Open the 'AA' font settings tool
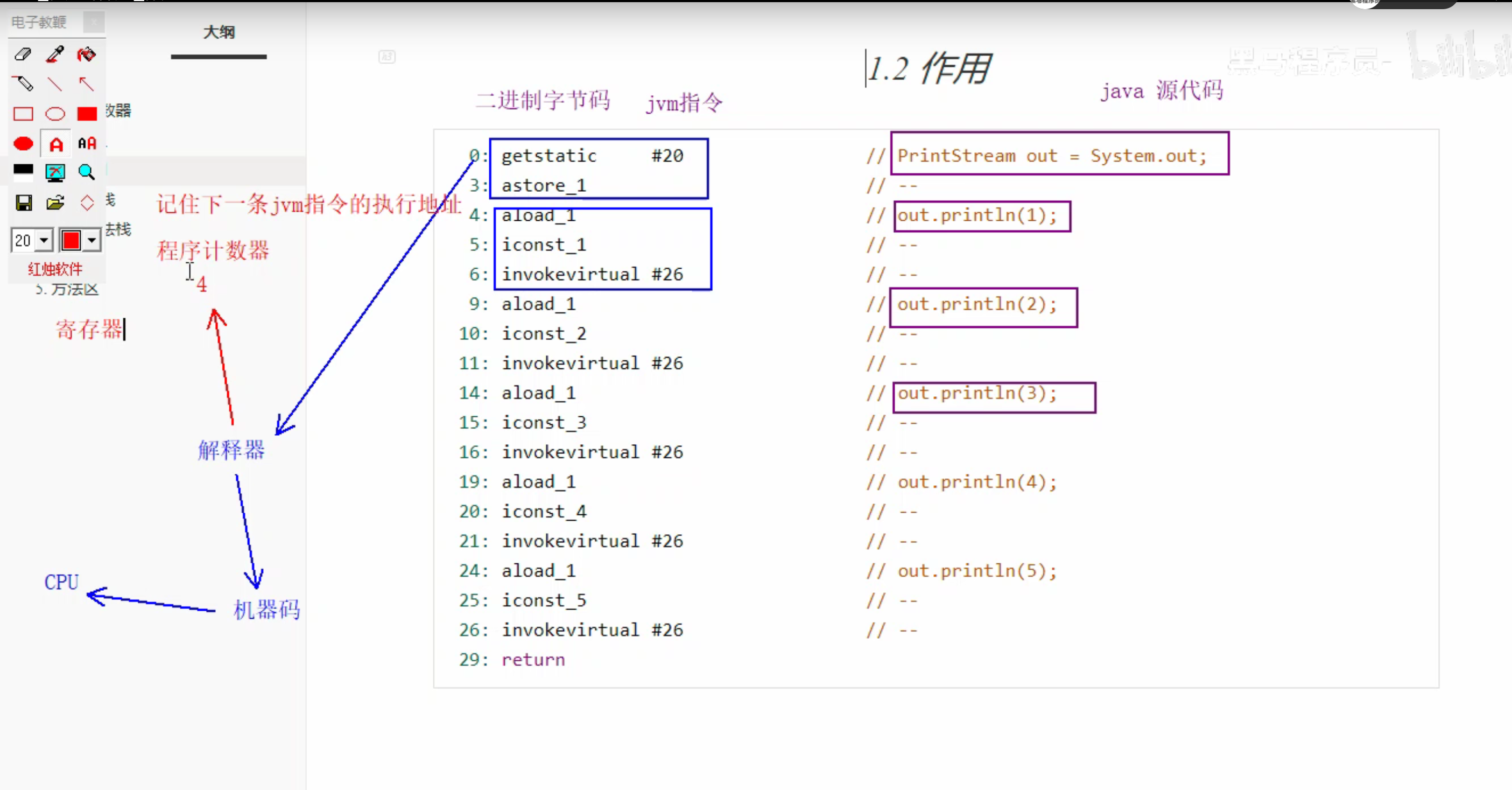This screenshot has width=1512, height=790. [87, 143]
